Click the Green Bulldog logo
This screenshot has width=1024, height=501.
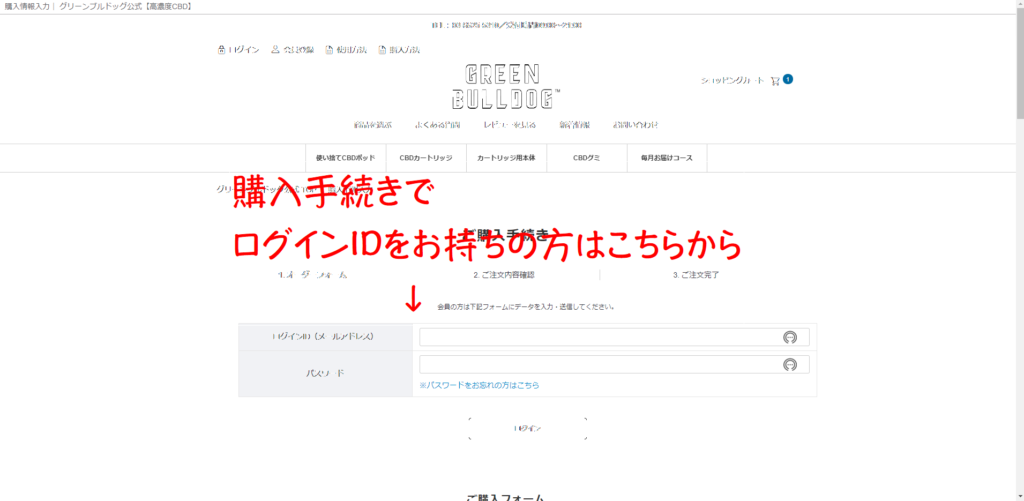click(x=506, y=86)
